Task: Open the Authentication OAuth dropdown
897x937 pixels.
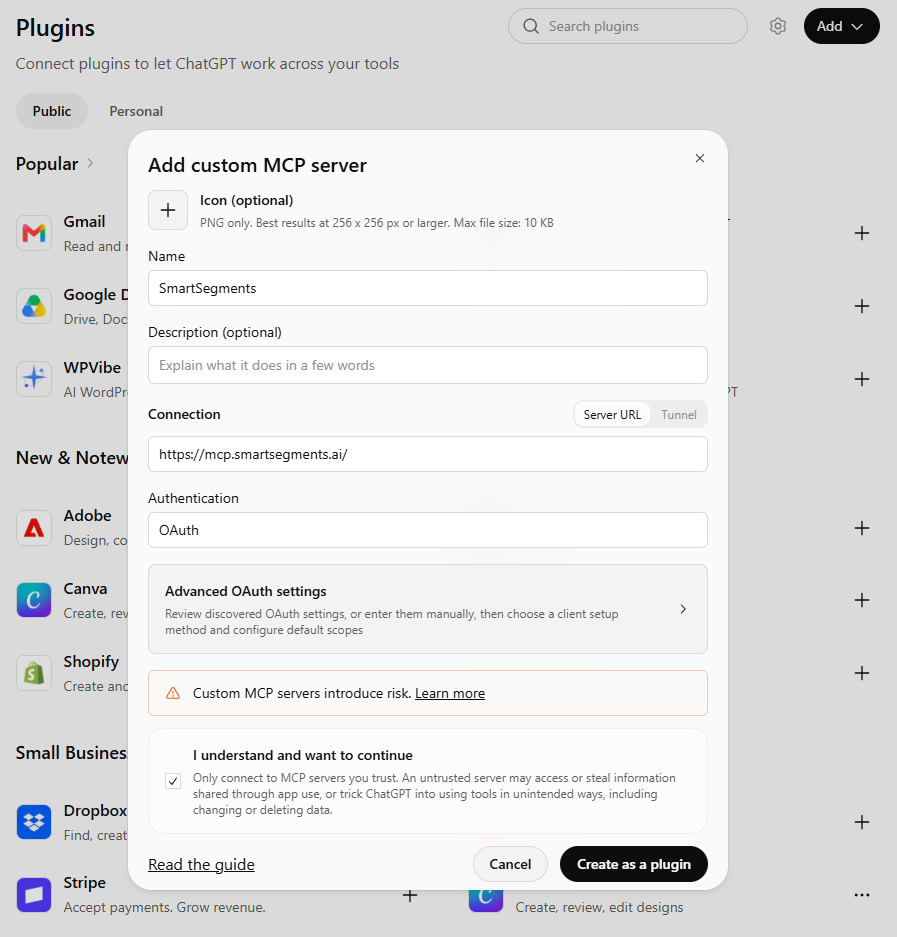Action: (x=428, y=530)
